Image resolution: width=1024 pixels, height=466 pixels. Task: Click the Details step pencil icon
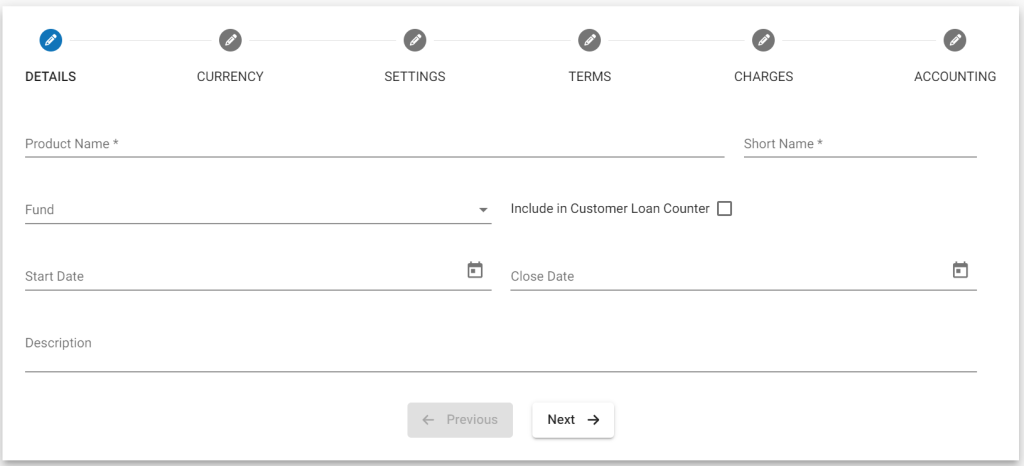click(50, 40)
